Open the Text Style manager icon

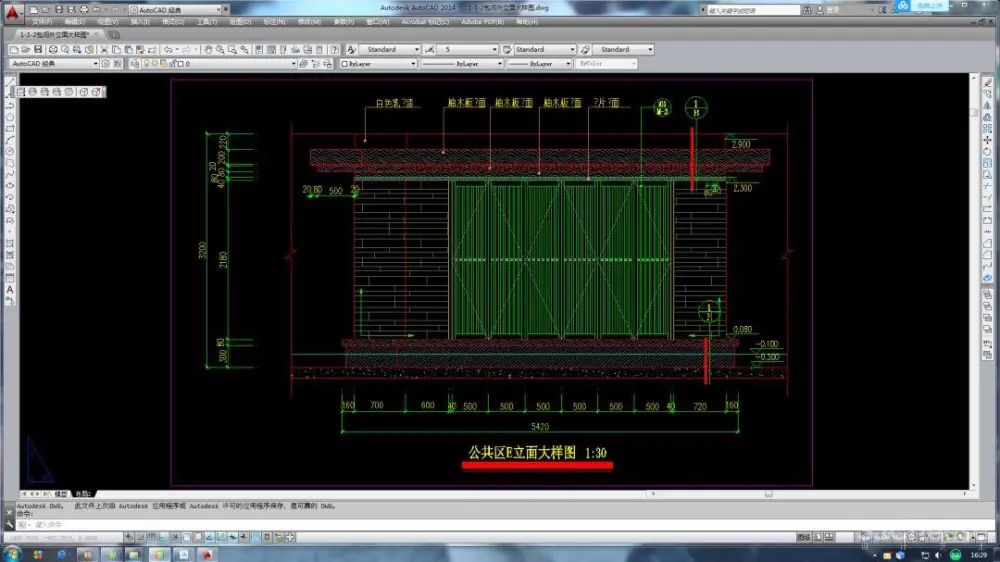[352, 49]
